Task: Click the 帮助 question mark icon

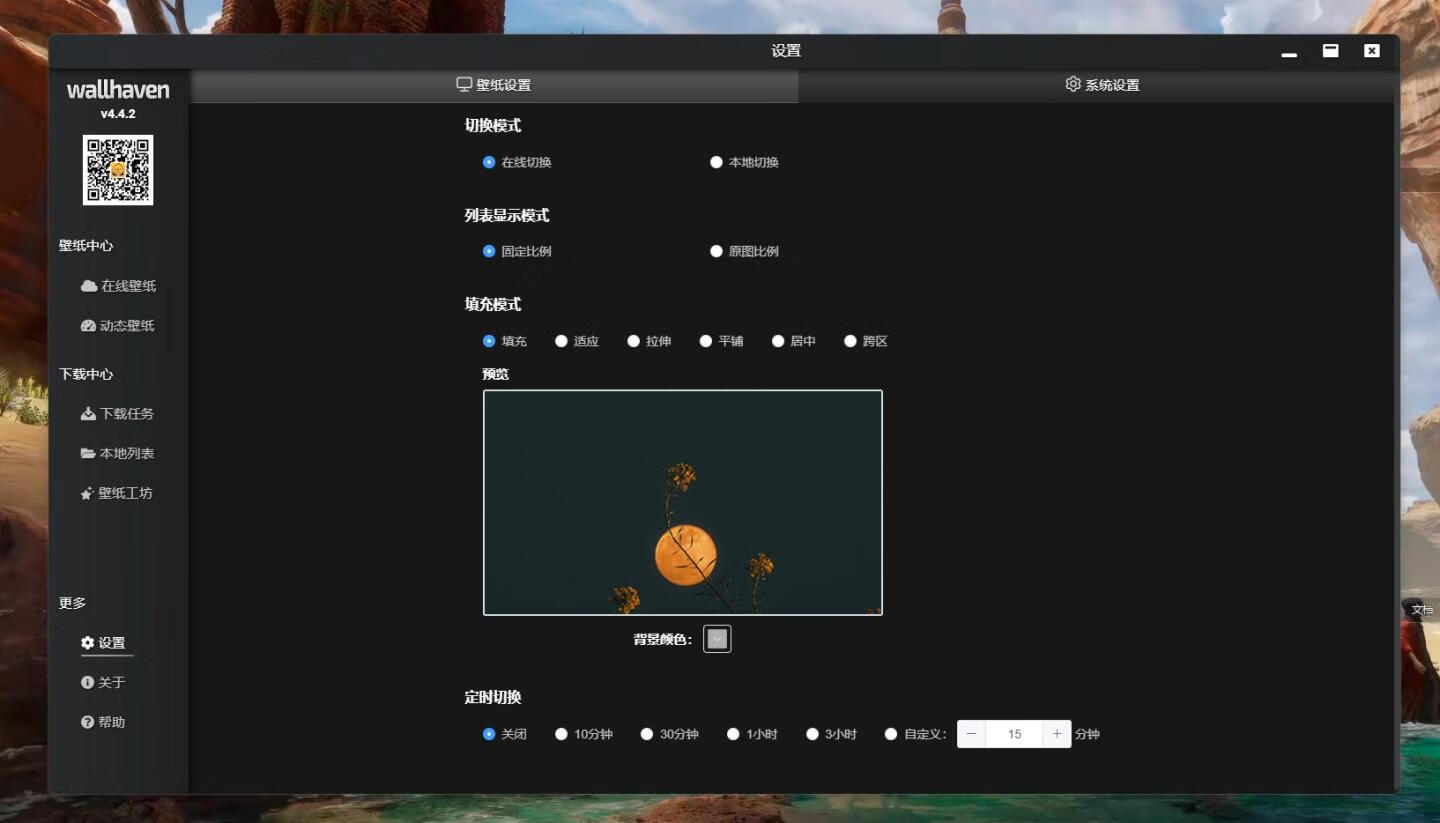Action: (x=88, y=723)
